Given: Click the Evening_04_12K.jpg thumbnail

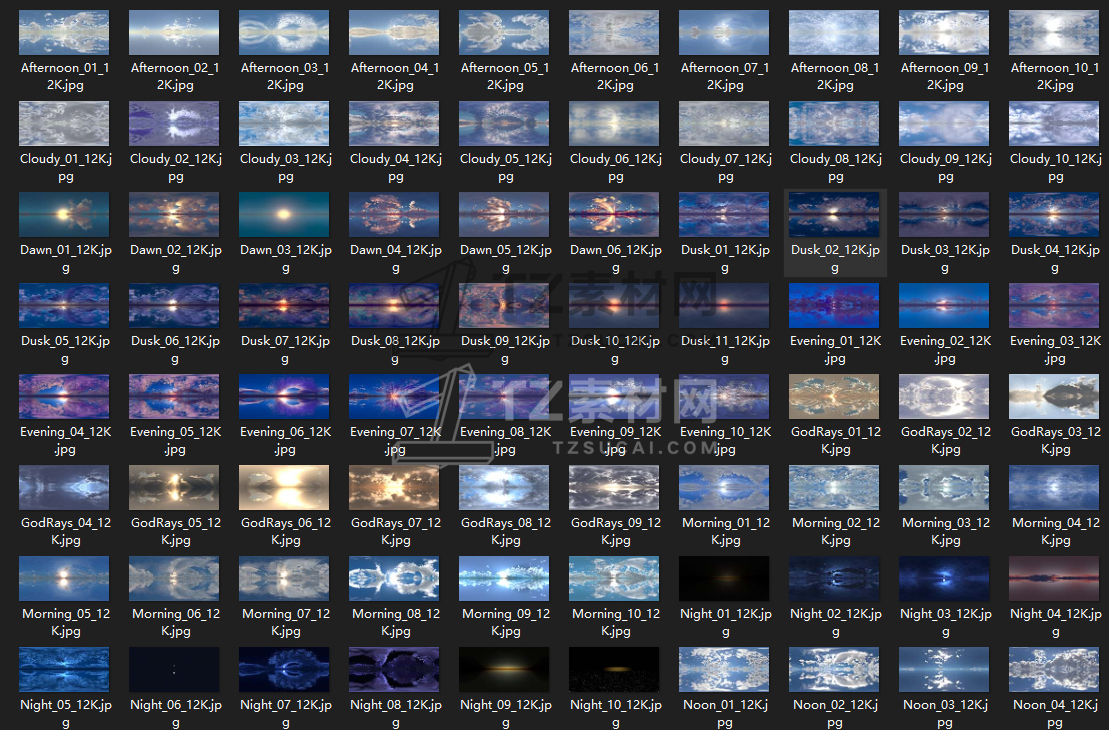Looking at the screenshot, I should click(64, 397).
